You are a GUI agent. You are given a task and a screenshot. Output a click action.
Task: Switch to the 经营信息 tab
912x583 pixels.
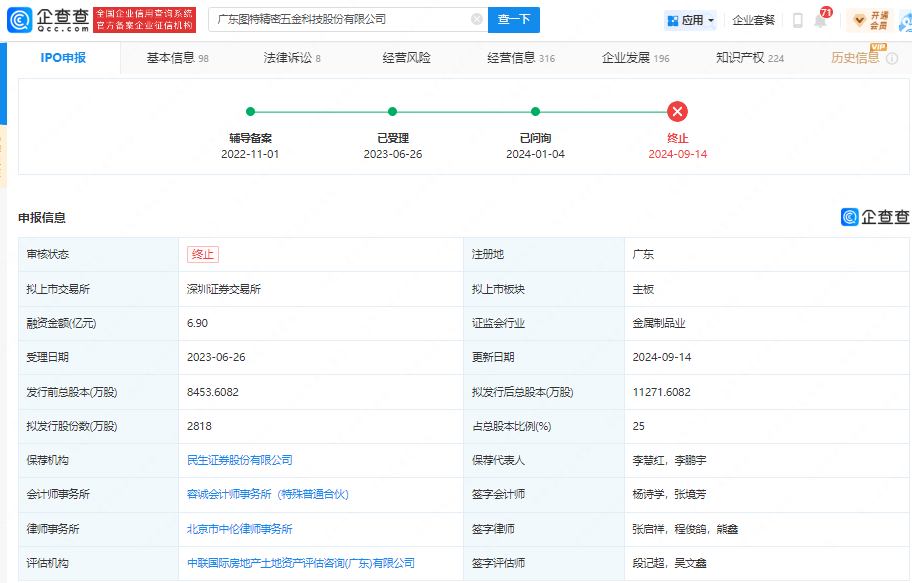[x=521, y=58]
